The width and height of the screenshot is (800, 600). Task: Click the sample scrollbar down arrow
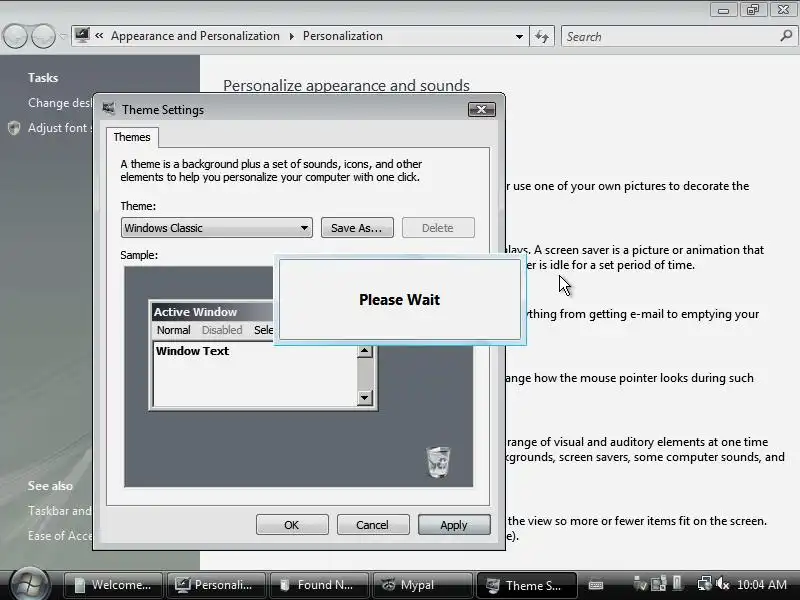pos(364,397)
